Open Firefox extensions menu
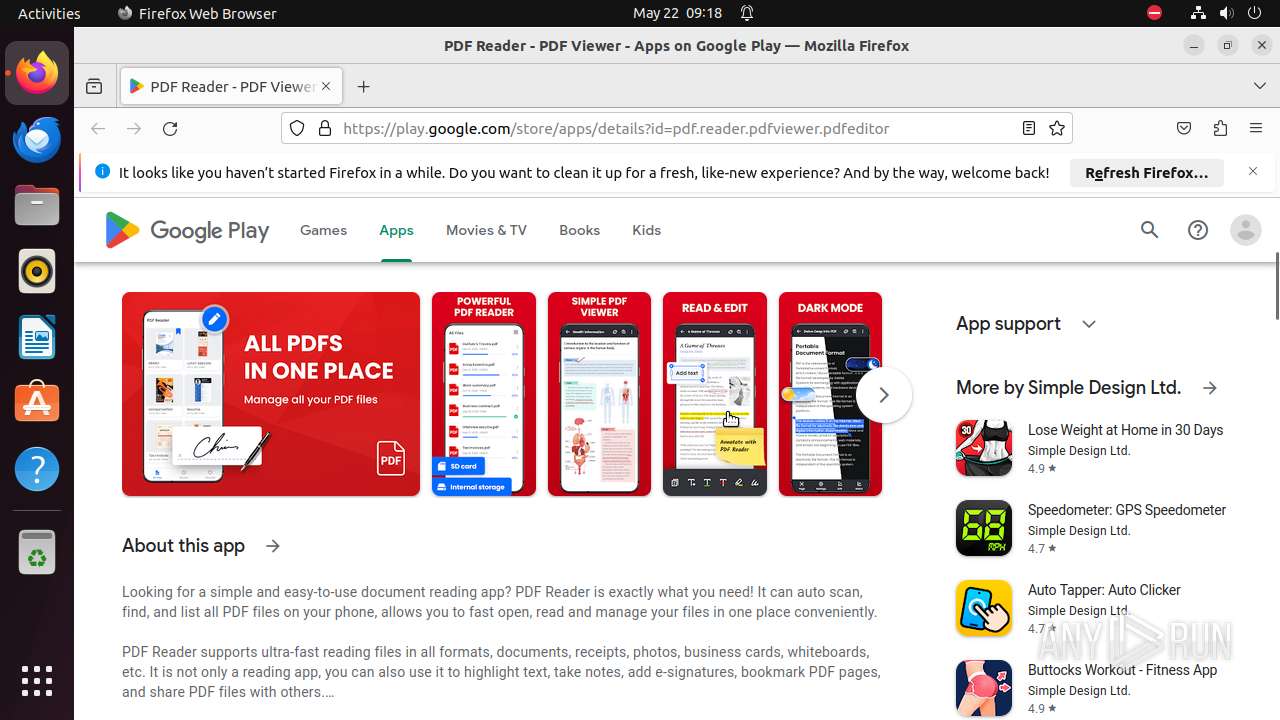The image size is (1280, 720). tap(1220, 128)
